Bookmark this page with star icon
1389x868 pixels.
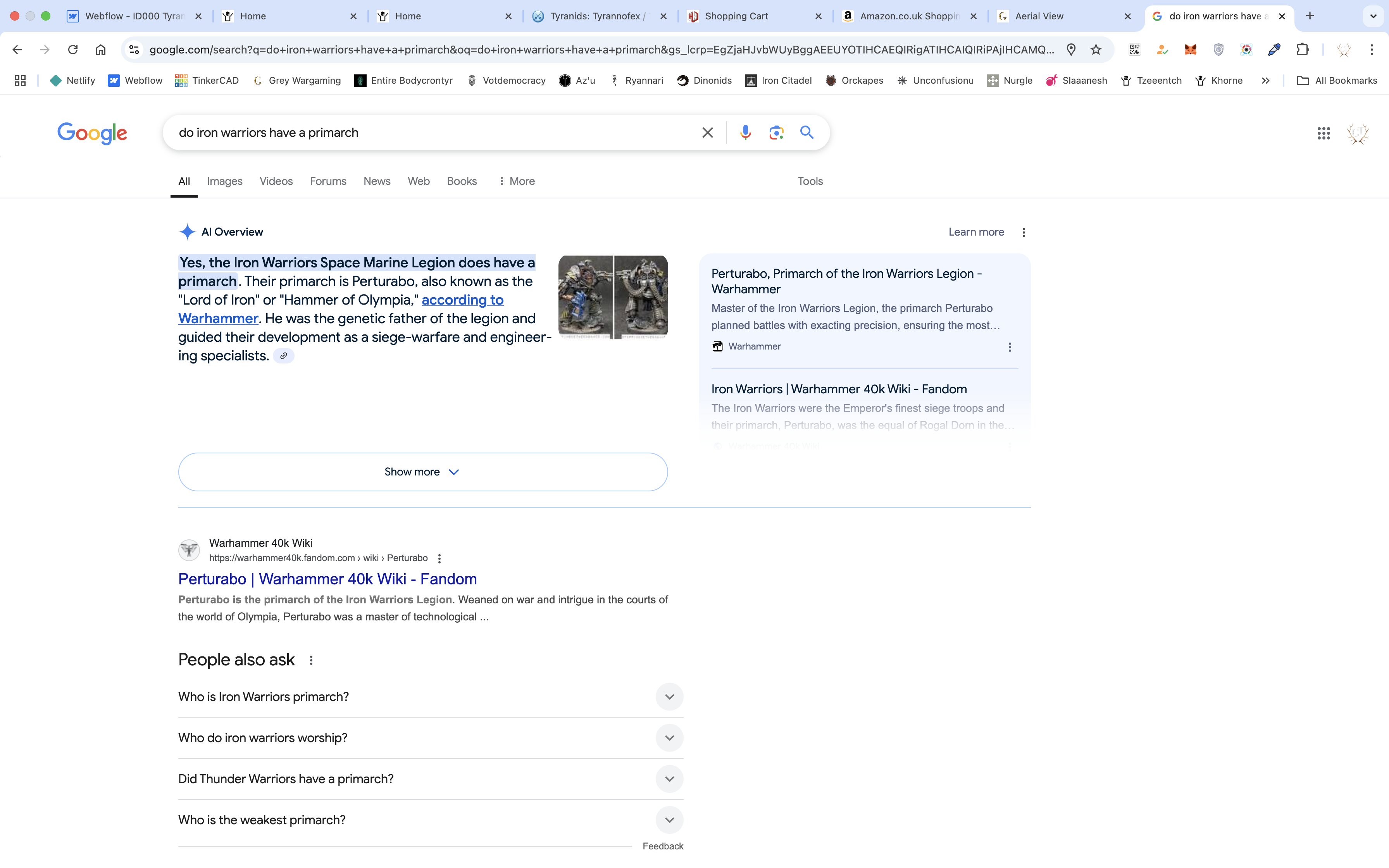(1096, 49)
